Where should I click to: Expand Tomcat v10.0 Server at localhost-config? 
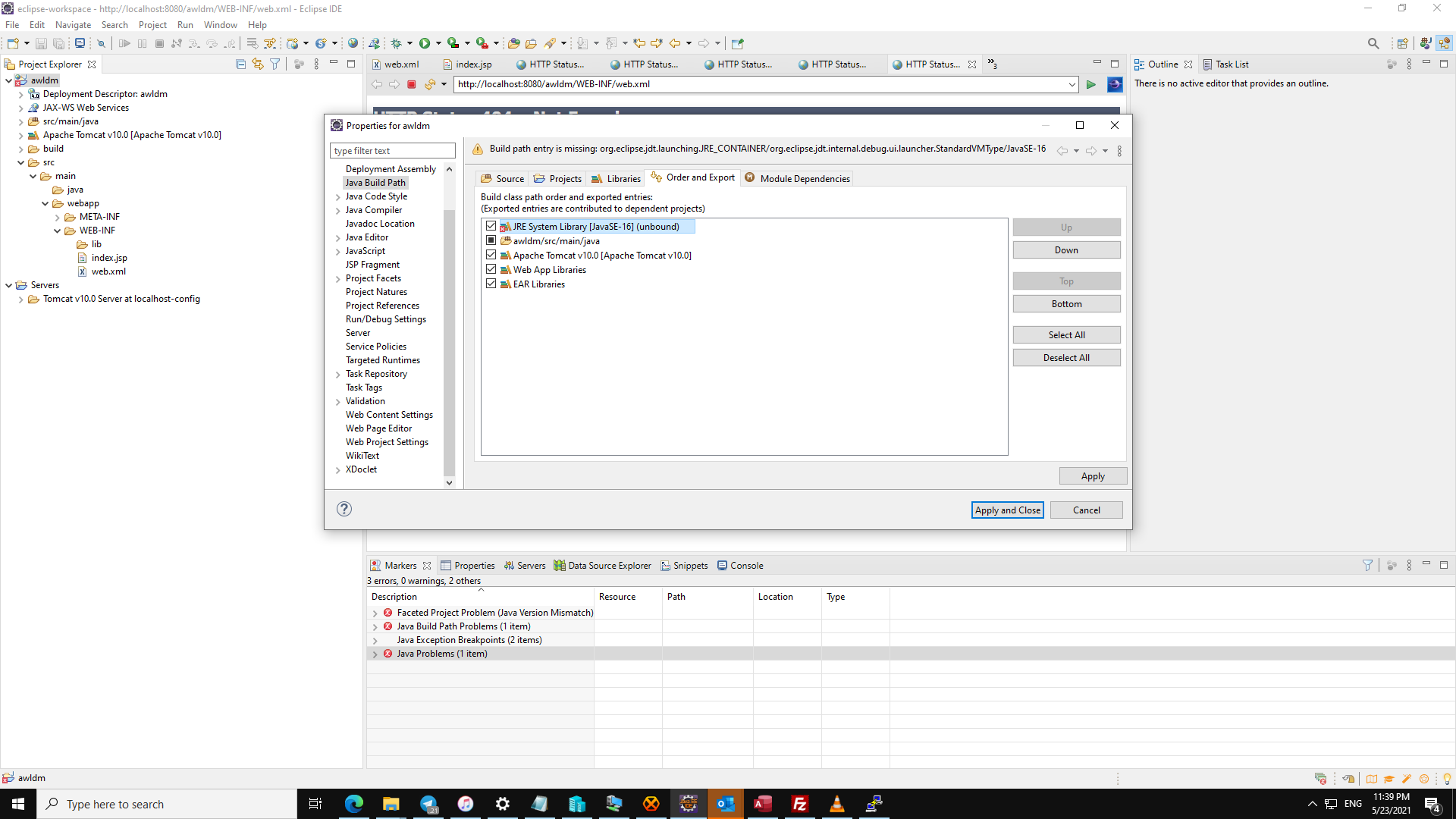pyautogui.click(x=20, y=300)
